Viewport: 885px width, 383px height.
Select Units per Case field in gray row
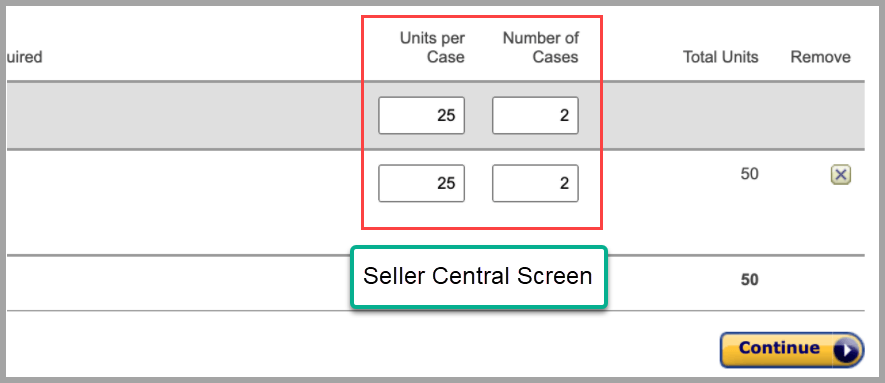(x=422, y=116)
